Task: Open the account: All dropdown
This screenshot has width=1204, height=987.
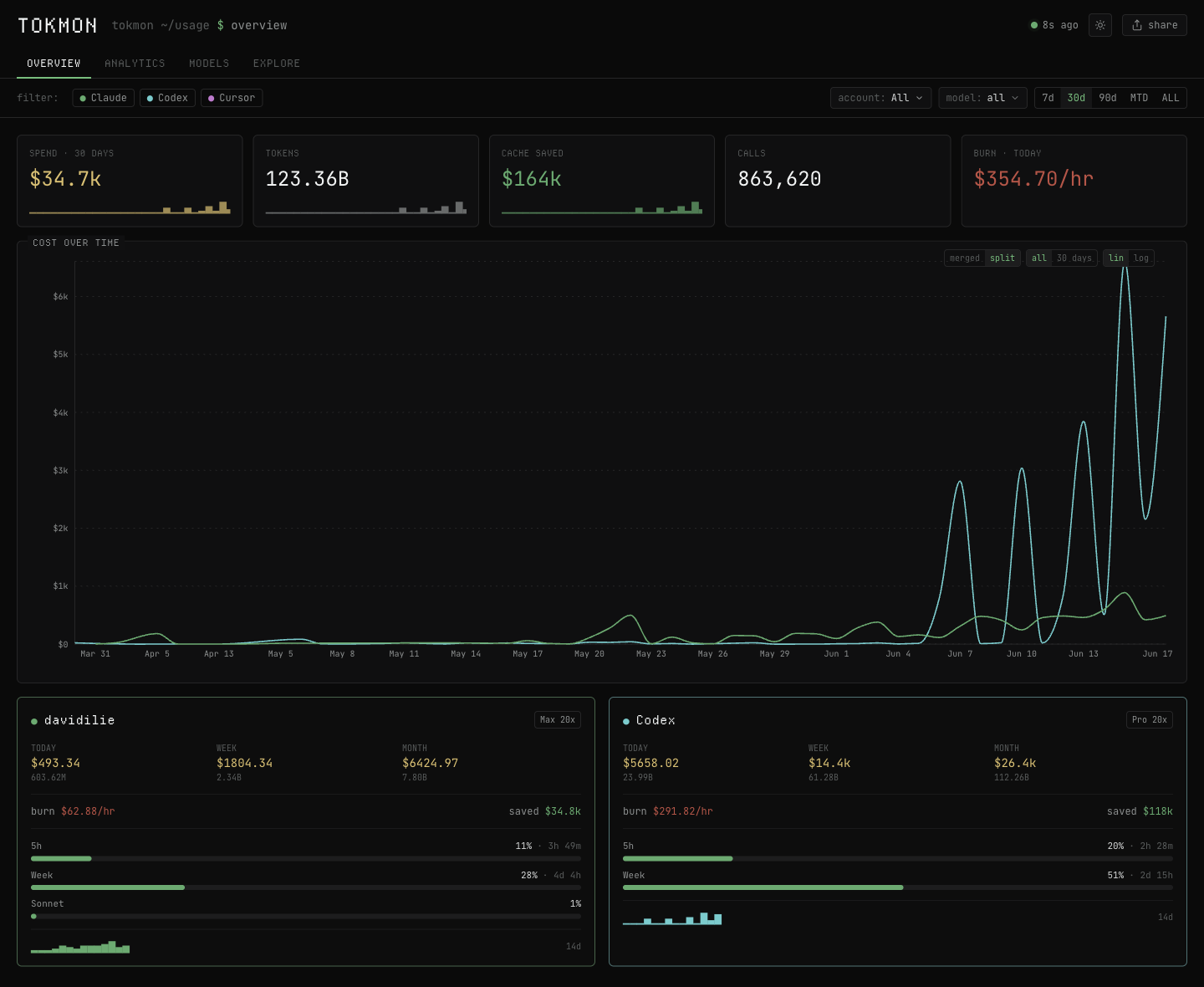Action: point(880,98)
